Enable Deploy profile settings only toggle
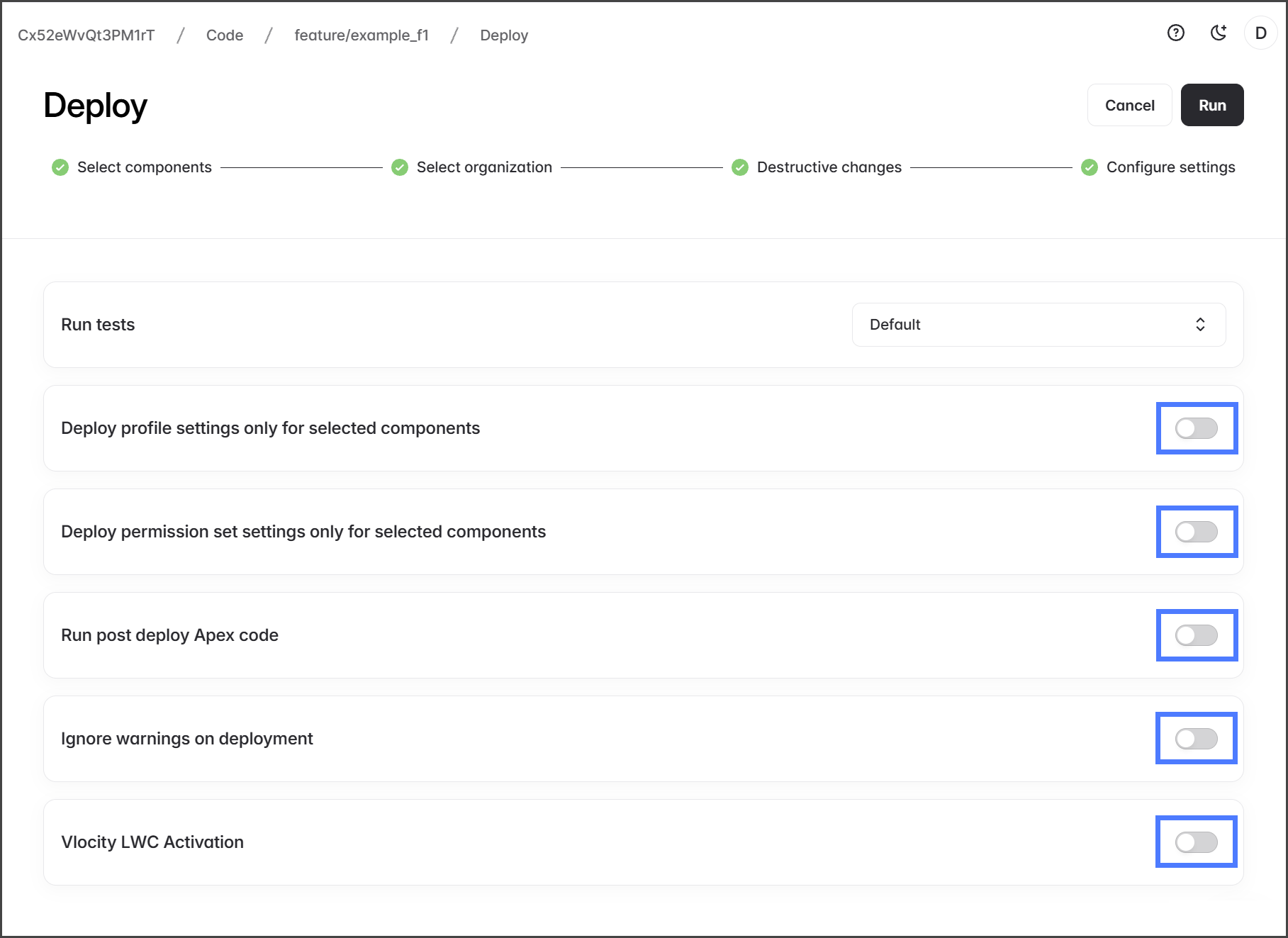 [1196, 428]
